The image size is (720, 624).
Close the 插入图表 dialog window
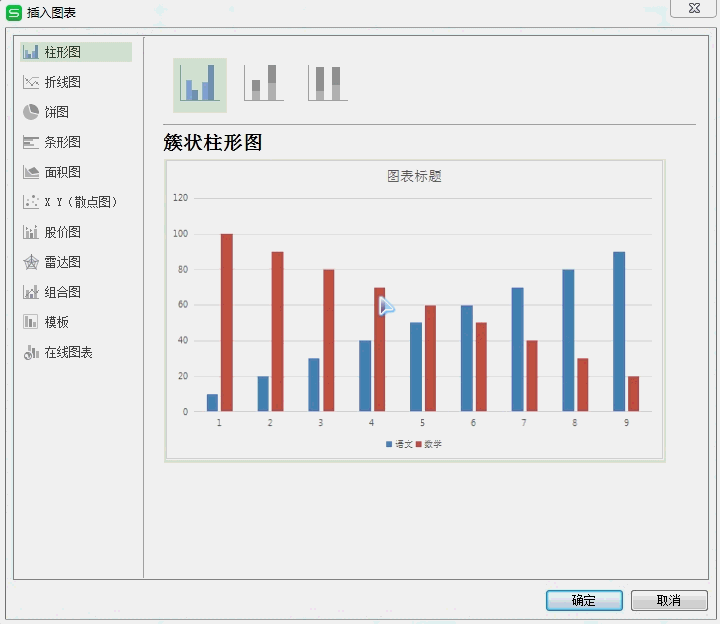692,8
